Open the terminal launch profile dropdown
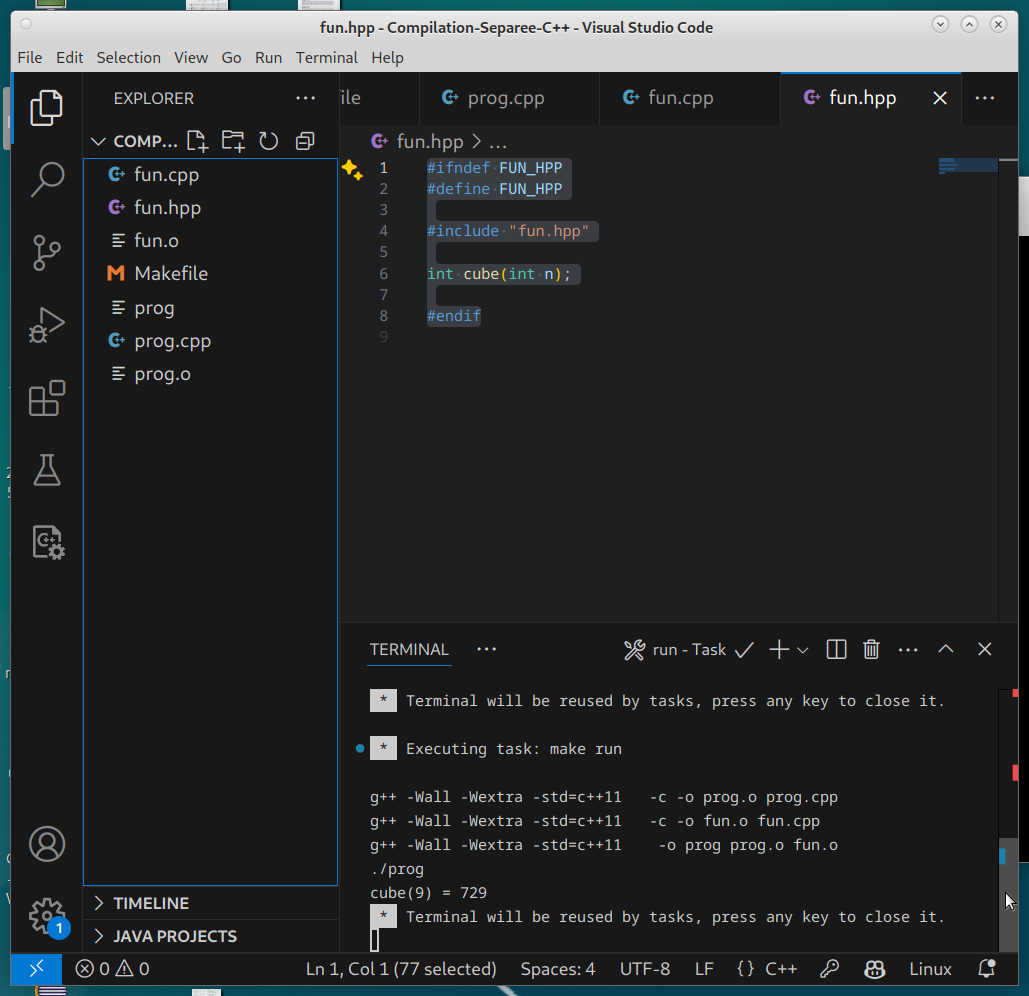This screenshot has height=996, width=1029. pos(803,650)
